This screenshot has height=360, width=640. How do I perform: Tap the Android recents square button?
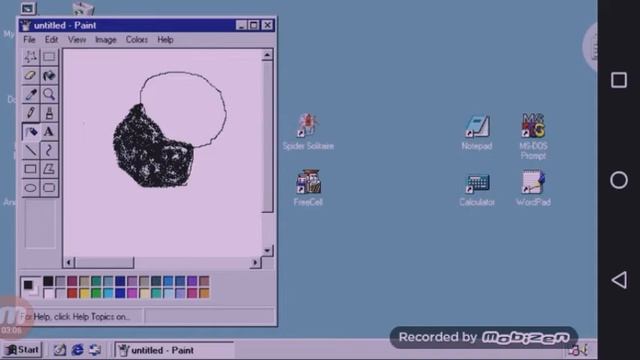(619, 80)
